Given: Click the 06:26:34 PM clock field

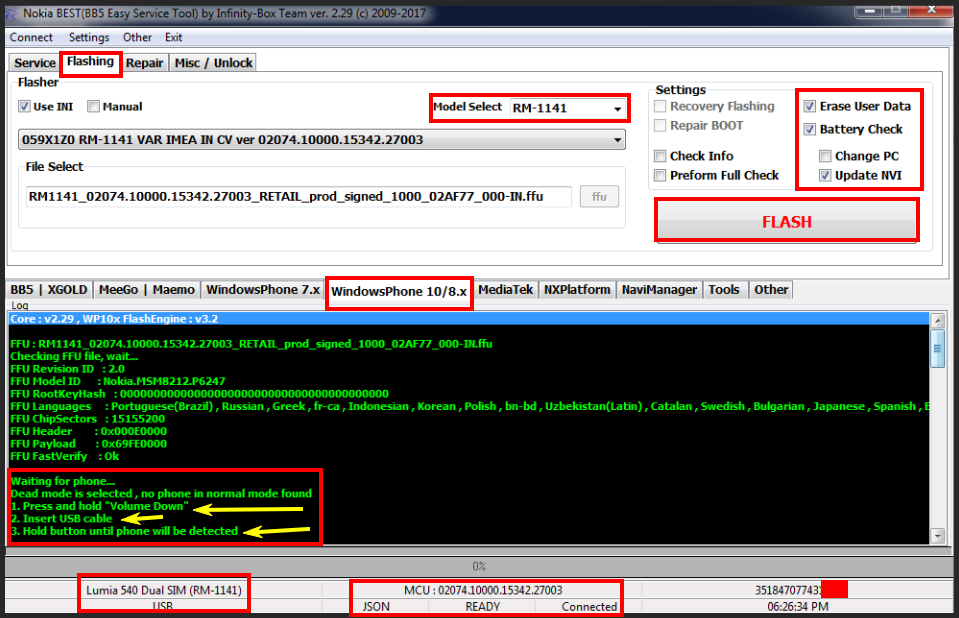Looking at the screenshot, I should tap(798, 606).
